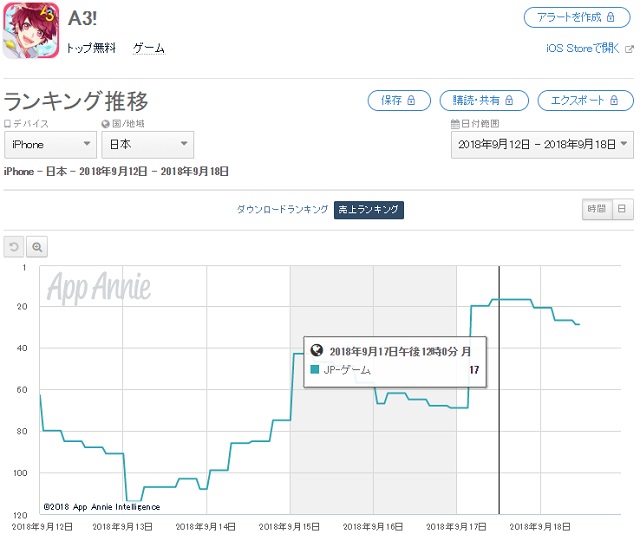Toggle to 時間 hourly view

tap(596, 209)
